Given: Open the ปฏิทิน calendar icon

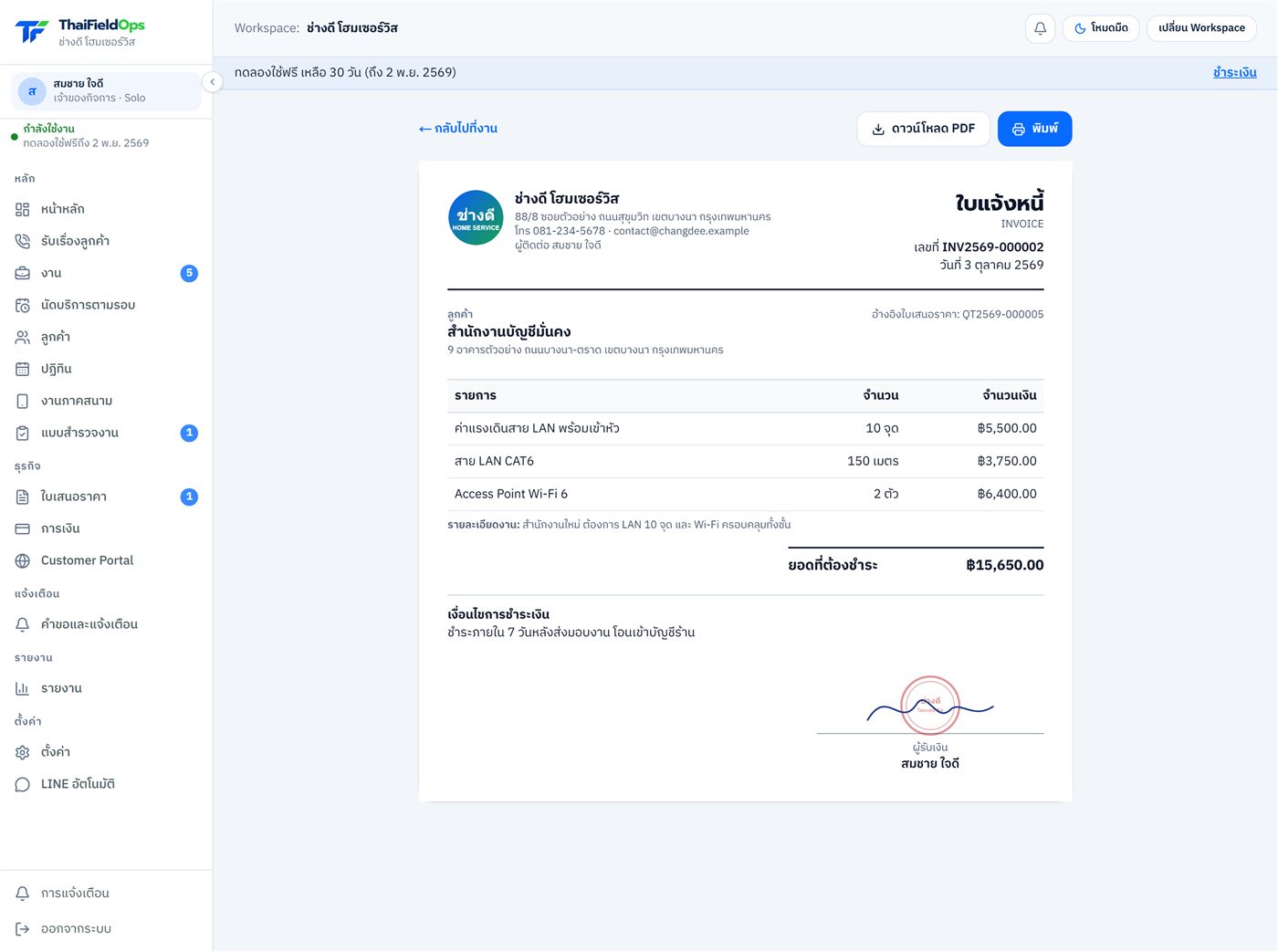Looking at the screenshot, I should click(x=23, y=369).
